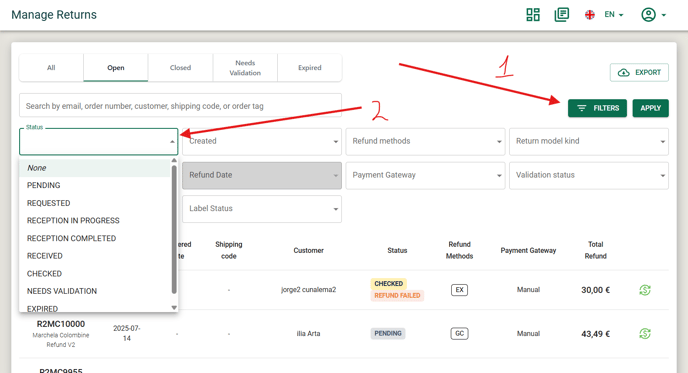688x373 pixels.
Task: Click the Status list scroll-up arrow
Action: coord(174,161)
